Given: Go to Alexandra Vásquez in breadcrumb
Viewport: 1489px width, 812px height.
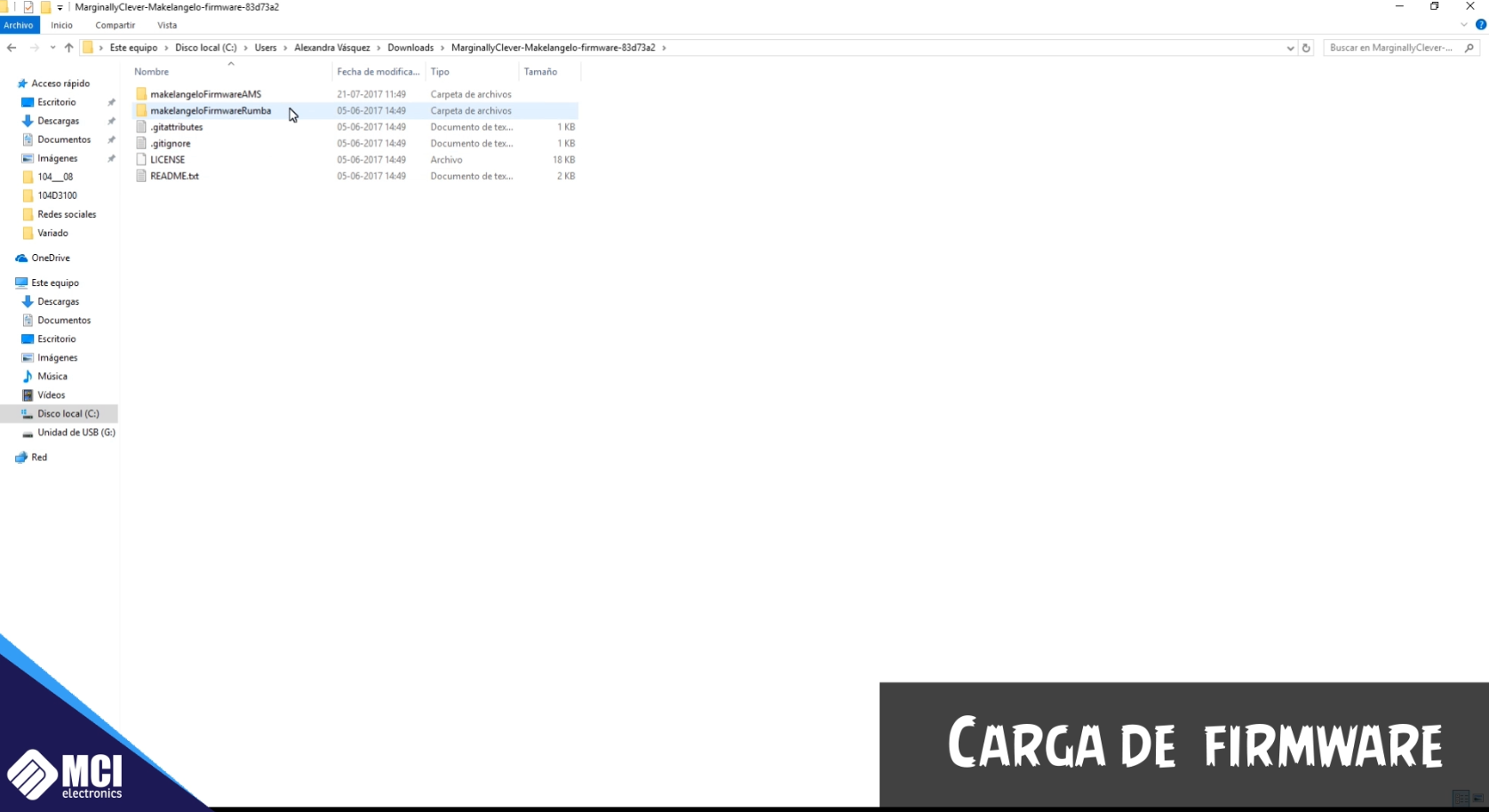Looking at the screenshot, I should 332,48.
